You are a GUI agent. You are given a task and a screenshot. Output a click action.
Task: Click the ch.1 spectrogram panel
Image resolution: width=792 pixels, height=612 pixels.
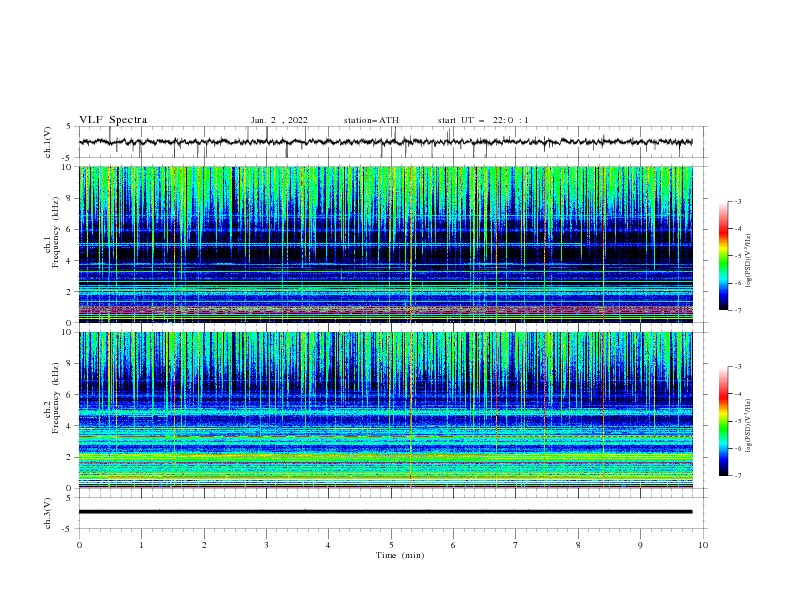point(386,244)
